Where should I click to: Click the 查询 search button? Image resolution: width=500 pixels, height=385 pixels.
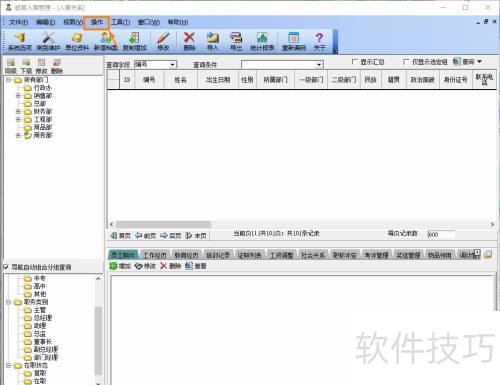tap(464, 62)
